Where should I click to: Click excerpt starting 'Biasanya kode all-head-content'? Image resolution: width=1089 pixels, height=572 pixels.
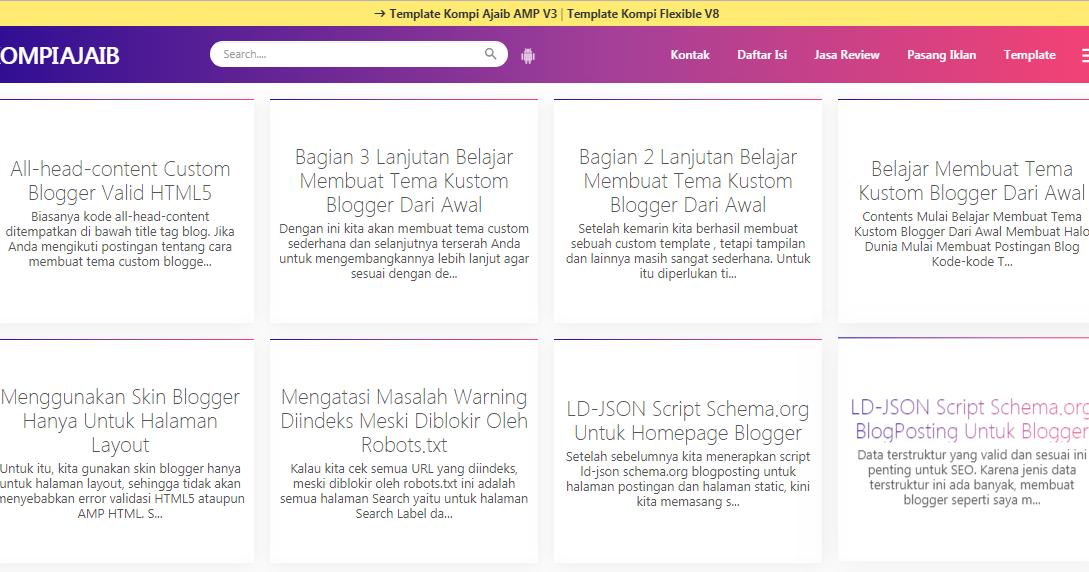[120, 239]
